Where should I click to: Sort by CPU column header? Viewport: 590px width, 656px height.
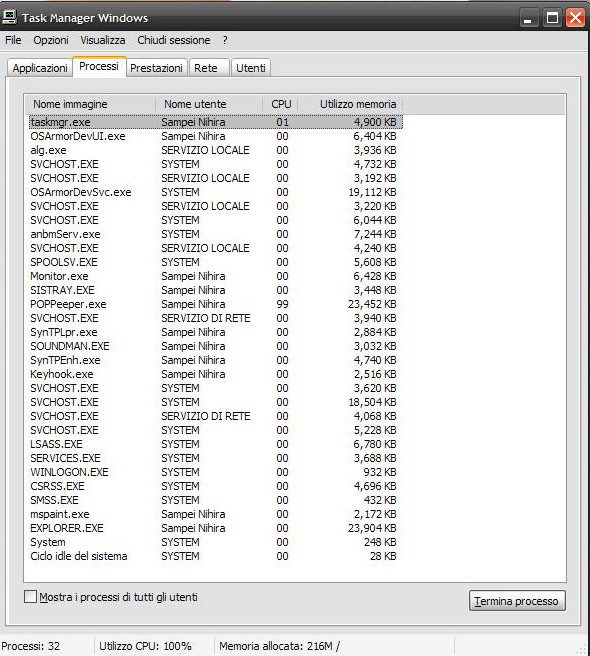(280, 104)
